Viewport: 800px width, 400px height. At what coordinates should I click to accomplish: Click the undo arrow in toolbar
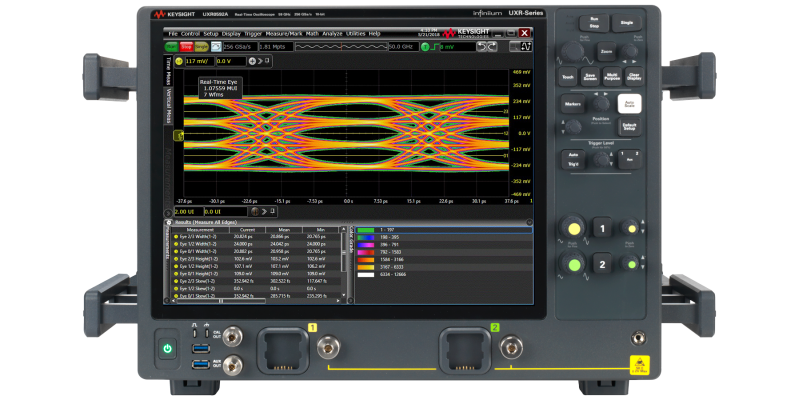482,47
